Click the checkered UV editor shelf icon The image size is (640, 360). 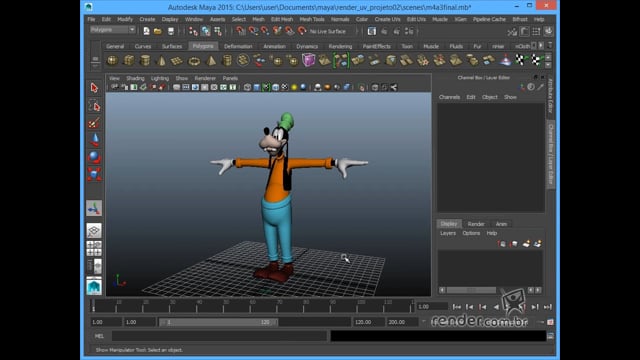(x=520, y=60)
